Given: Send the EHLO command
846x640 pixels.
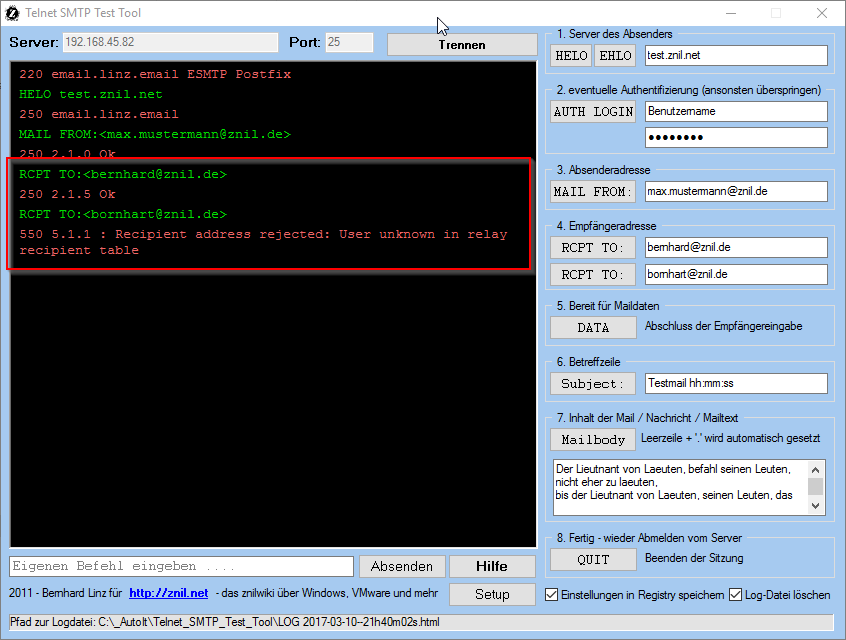Looking at the screenshot, I should [614, 56].
